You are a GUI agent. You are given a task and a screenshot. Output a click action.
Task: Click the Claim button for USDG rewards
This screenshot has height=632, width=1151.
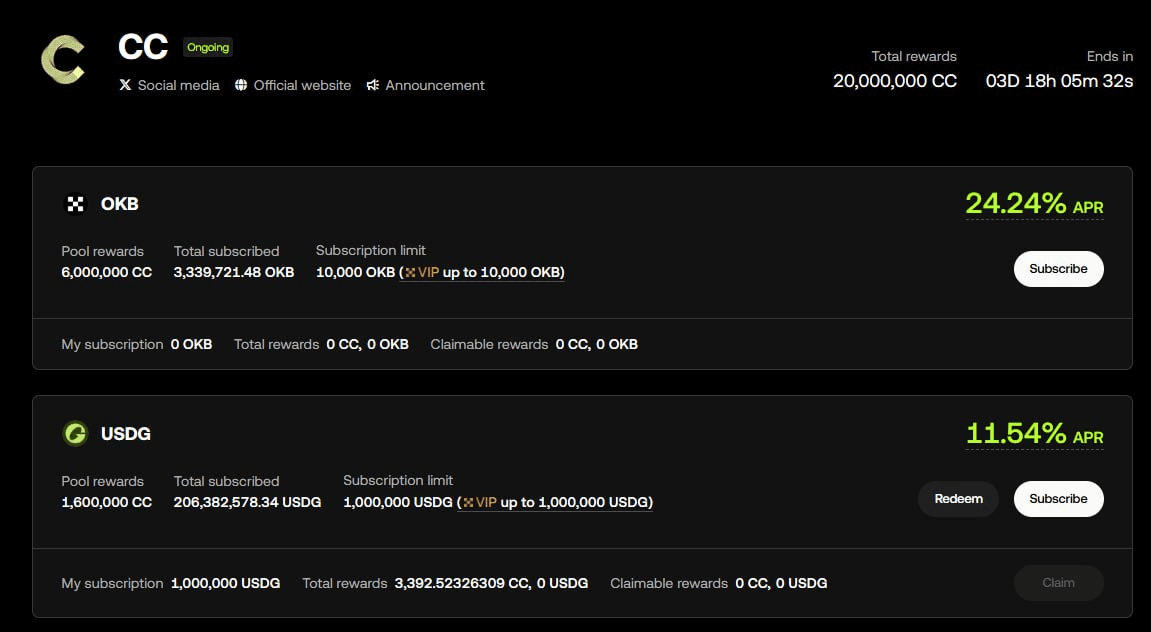(1058, 582)
